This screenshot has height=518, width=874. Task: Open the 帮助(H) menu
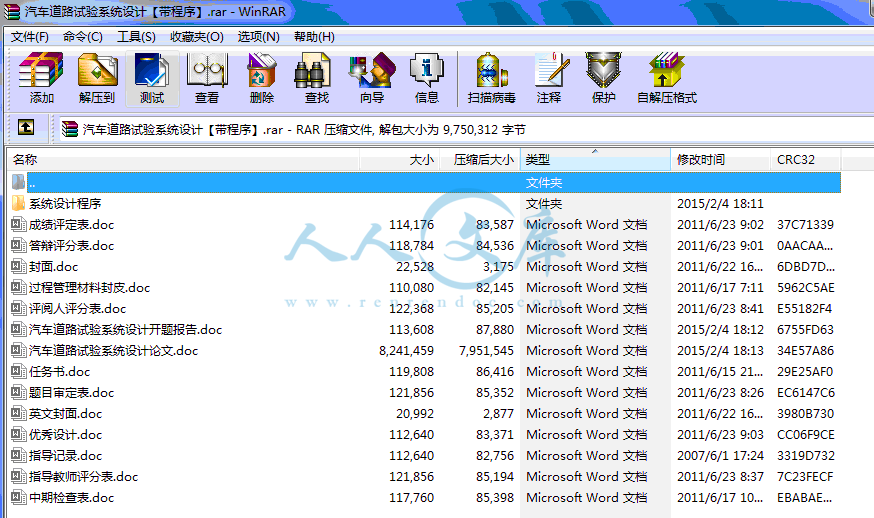314,37
